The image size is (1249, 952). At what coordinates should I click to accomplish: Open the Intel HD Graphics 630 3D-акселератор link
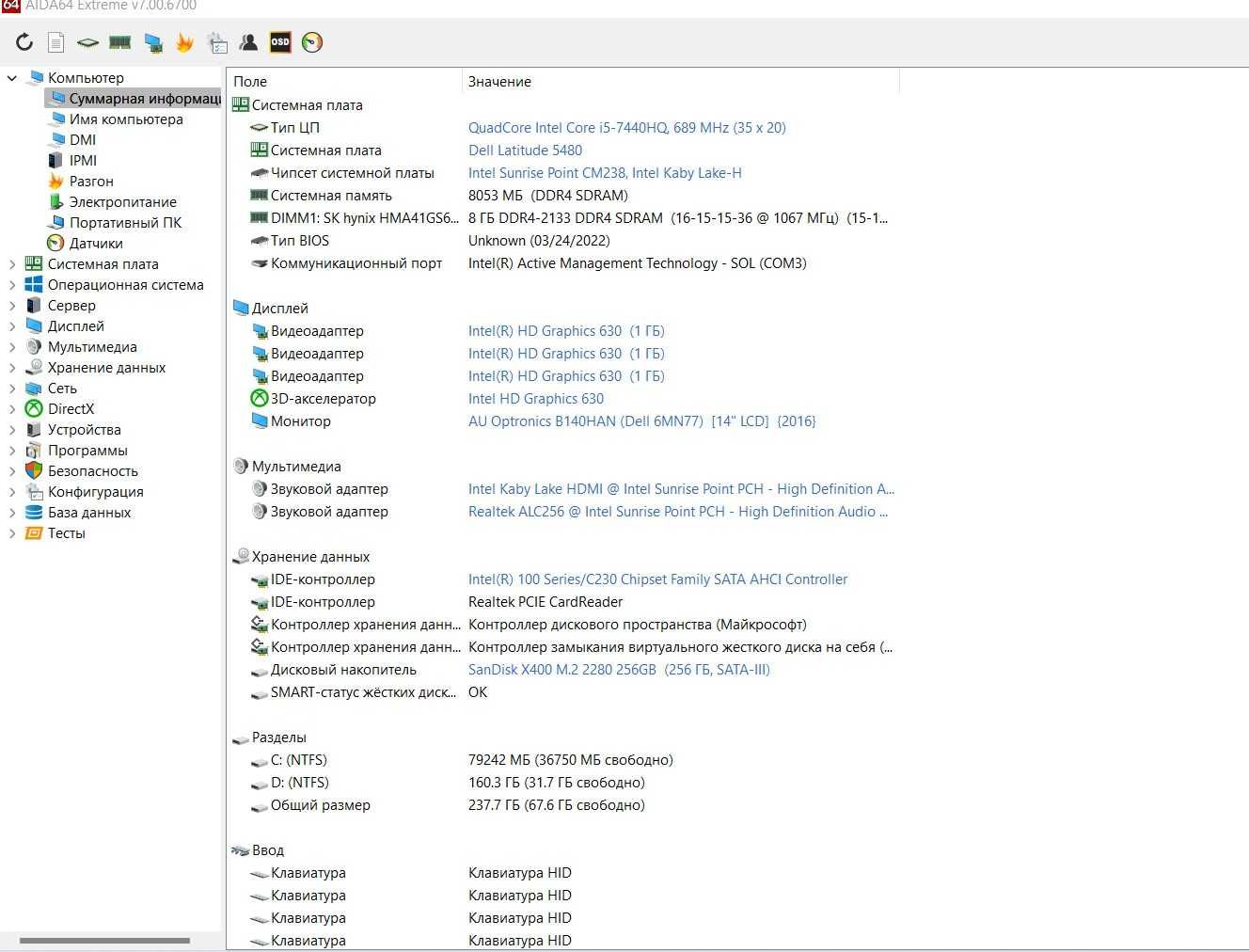536,399
